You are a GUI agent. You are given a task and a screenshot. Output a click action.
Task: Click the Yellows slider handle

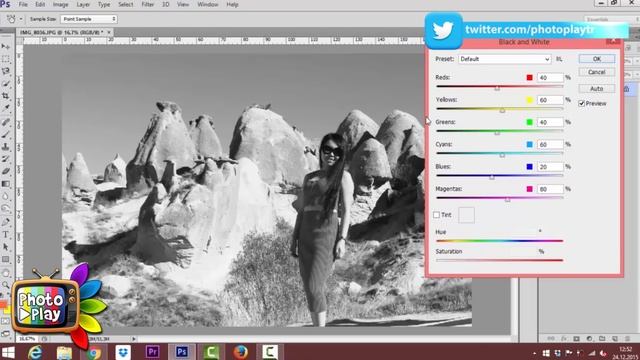(x=502, y=111)
